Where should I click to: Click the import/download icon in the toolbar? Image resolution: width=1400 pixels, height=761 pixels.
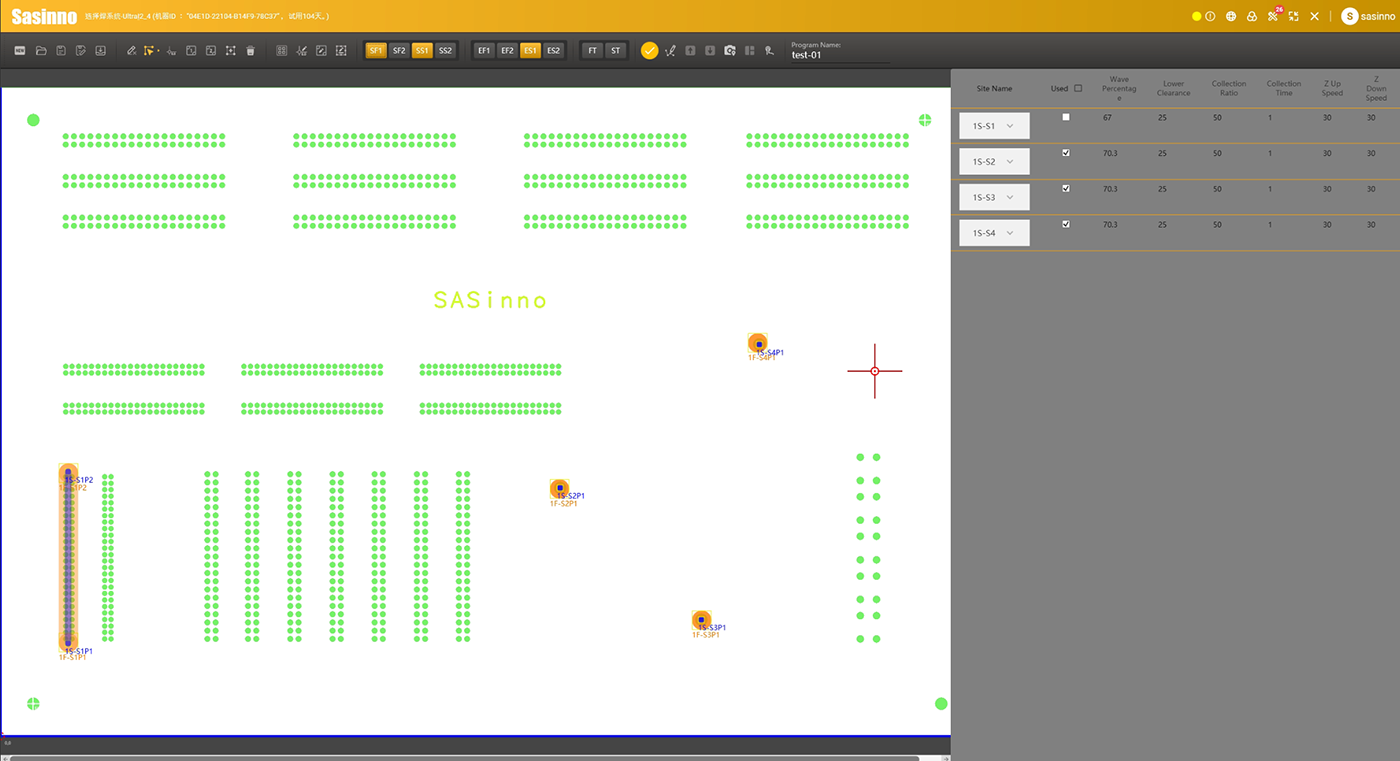tap(101, 50)
